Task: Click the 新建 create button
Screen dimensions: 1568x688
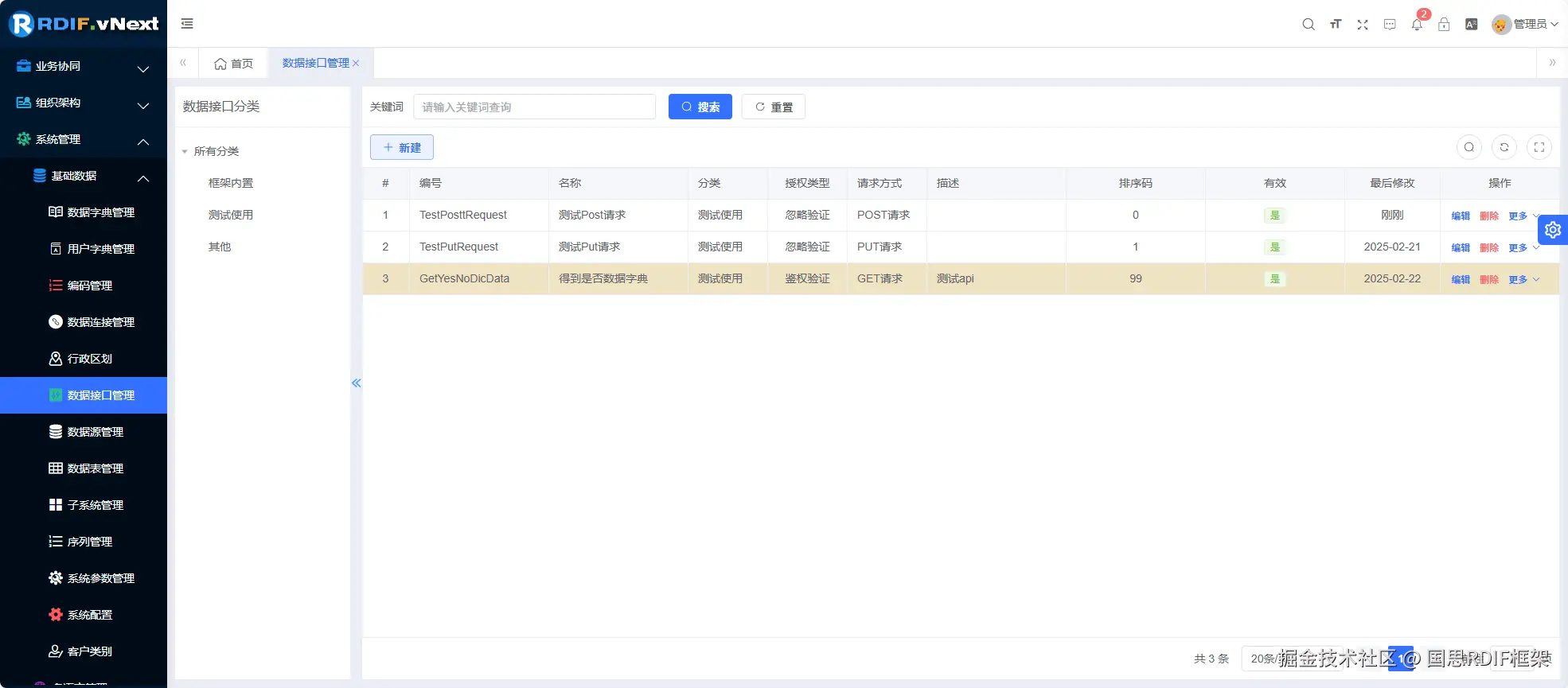Action: click(402, 147)
